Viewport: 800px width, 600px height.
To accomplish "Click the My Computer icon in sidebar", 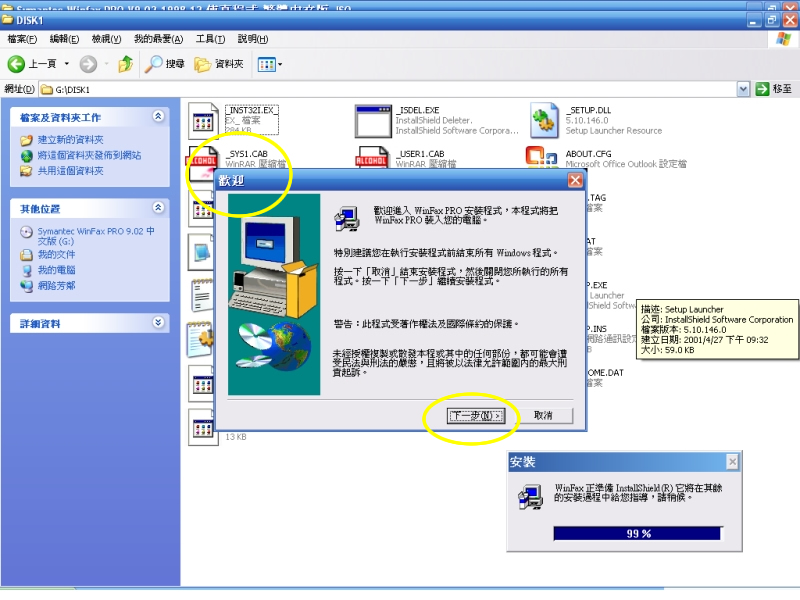I will pyautogui.click(x=27, y=270).
